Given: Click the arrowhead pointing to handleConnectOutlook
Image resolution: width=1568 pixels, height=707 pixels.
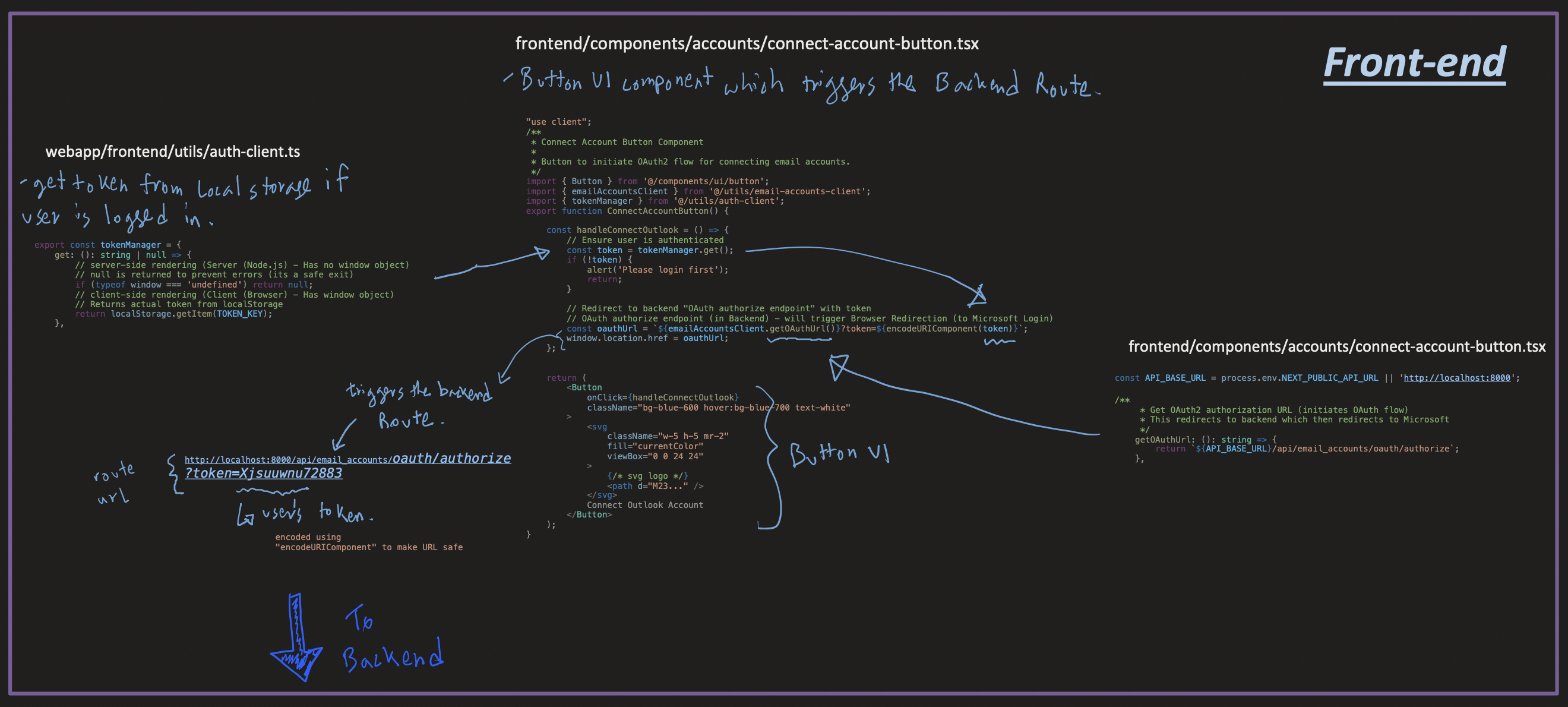Looking at the screenshot, I should [x=541, y=252].
